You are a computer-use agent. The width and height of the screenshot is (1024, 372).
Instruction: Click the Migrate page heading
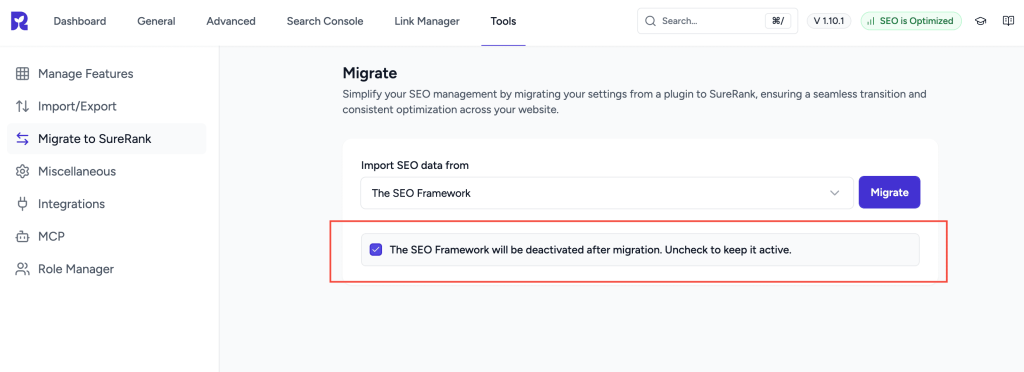pyautogui.click(x=370, y=72)
